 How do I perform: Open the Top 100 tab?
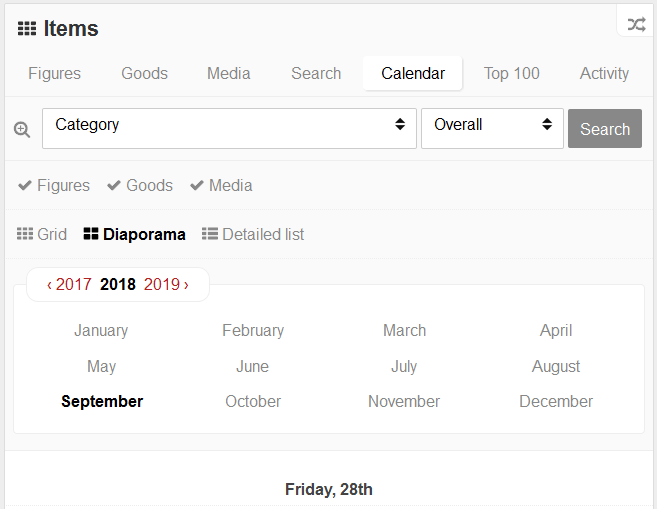click(511, 73)
